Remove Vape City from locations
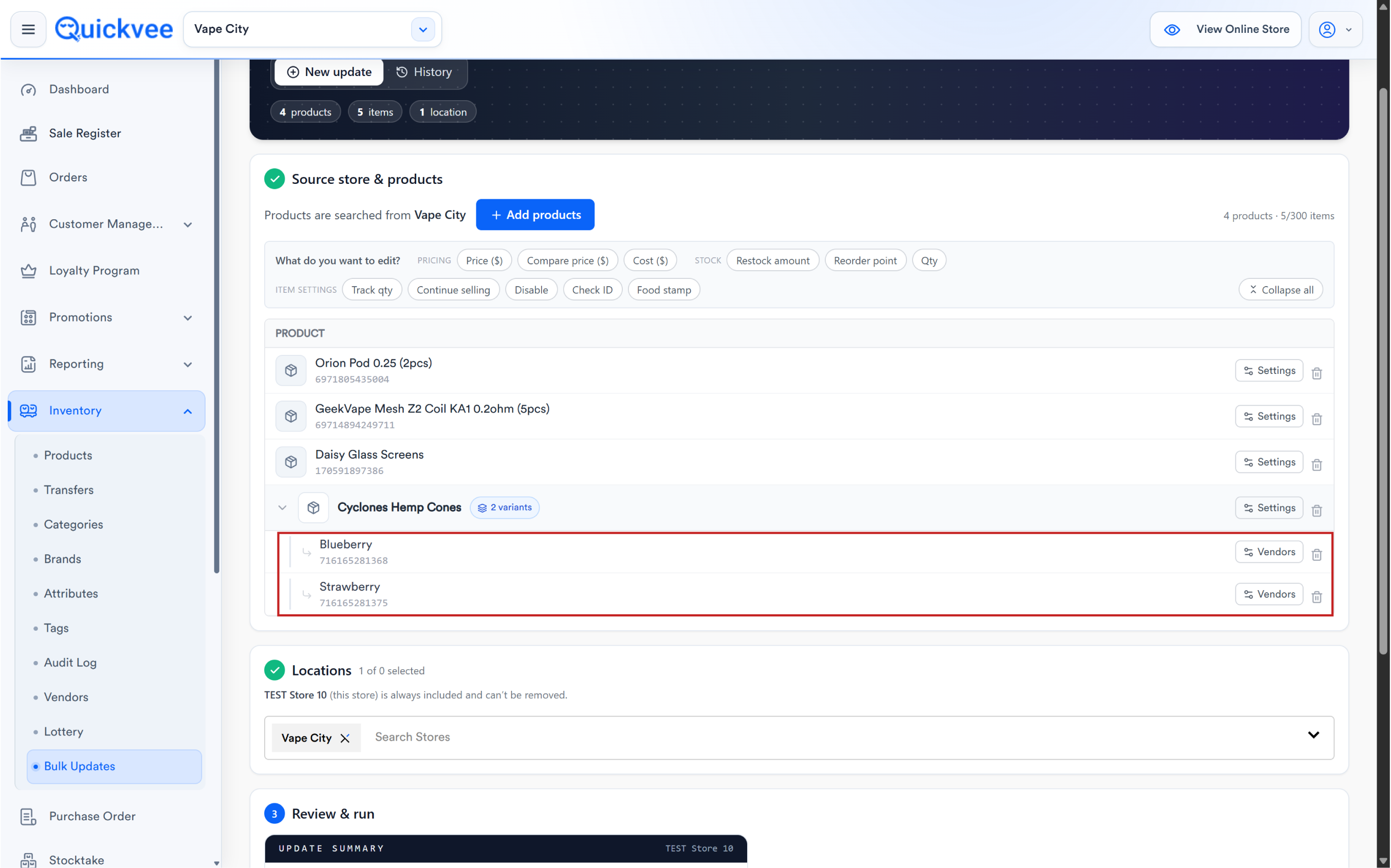The height and width of the screenshot is (868, 1391). click(345, 738)
